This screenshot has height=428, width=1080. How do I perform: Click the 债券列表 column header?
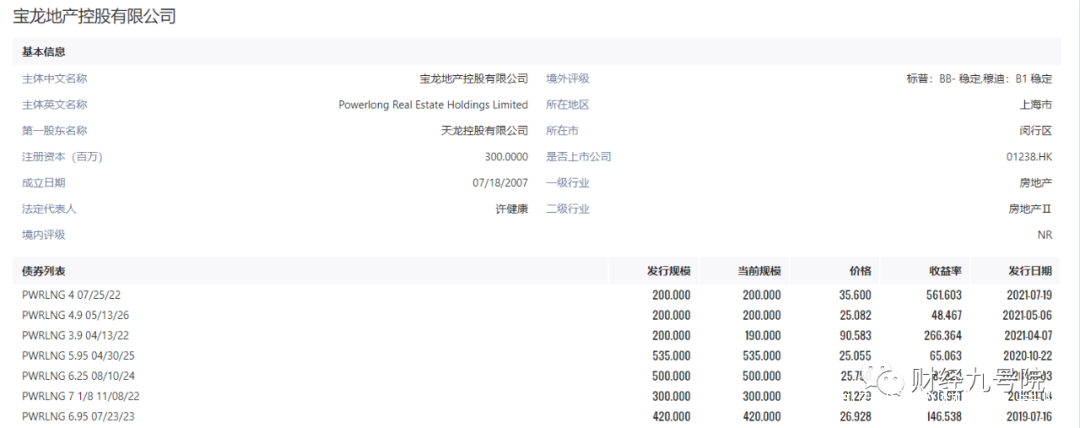point(44,271)
